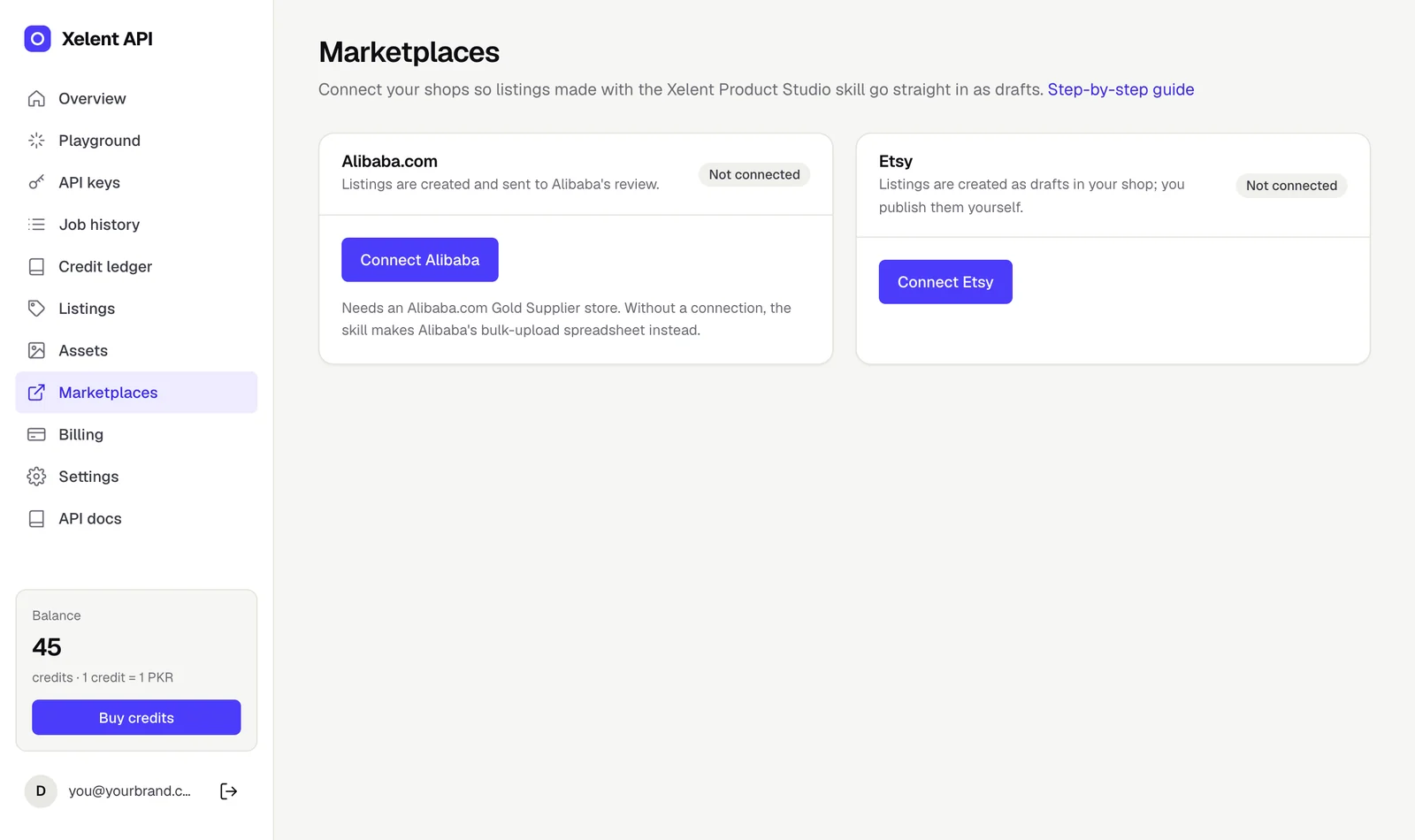1415x840 pixels.
Task: Click 'created as drafts in your shop' description
Action: point(1032,195)
